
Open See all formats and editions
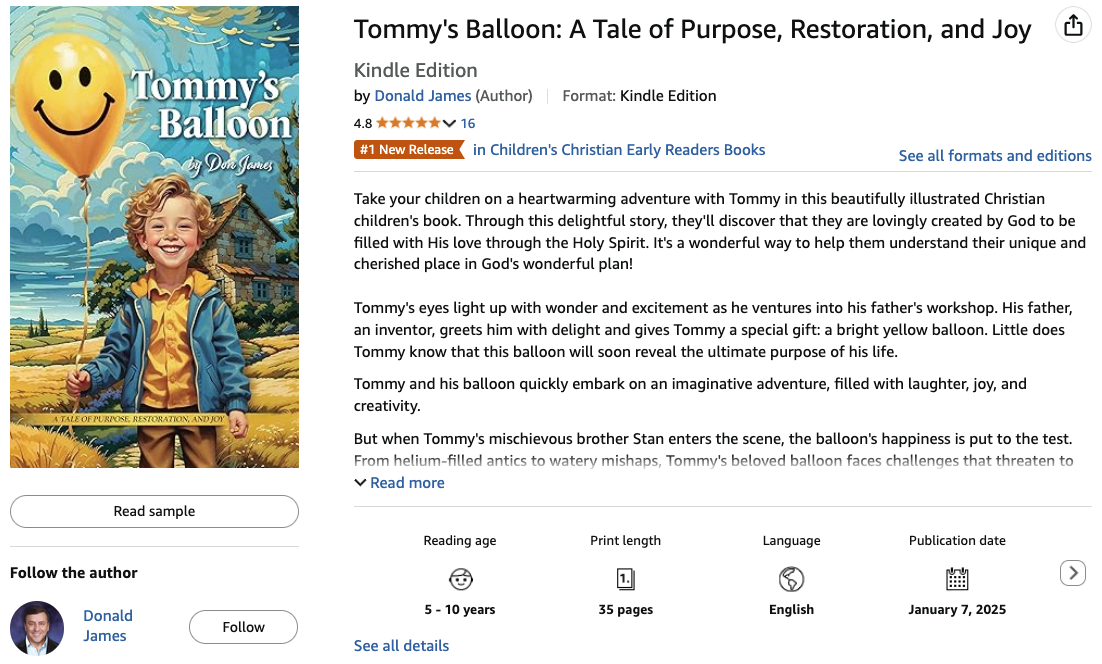coord(995,156)
